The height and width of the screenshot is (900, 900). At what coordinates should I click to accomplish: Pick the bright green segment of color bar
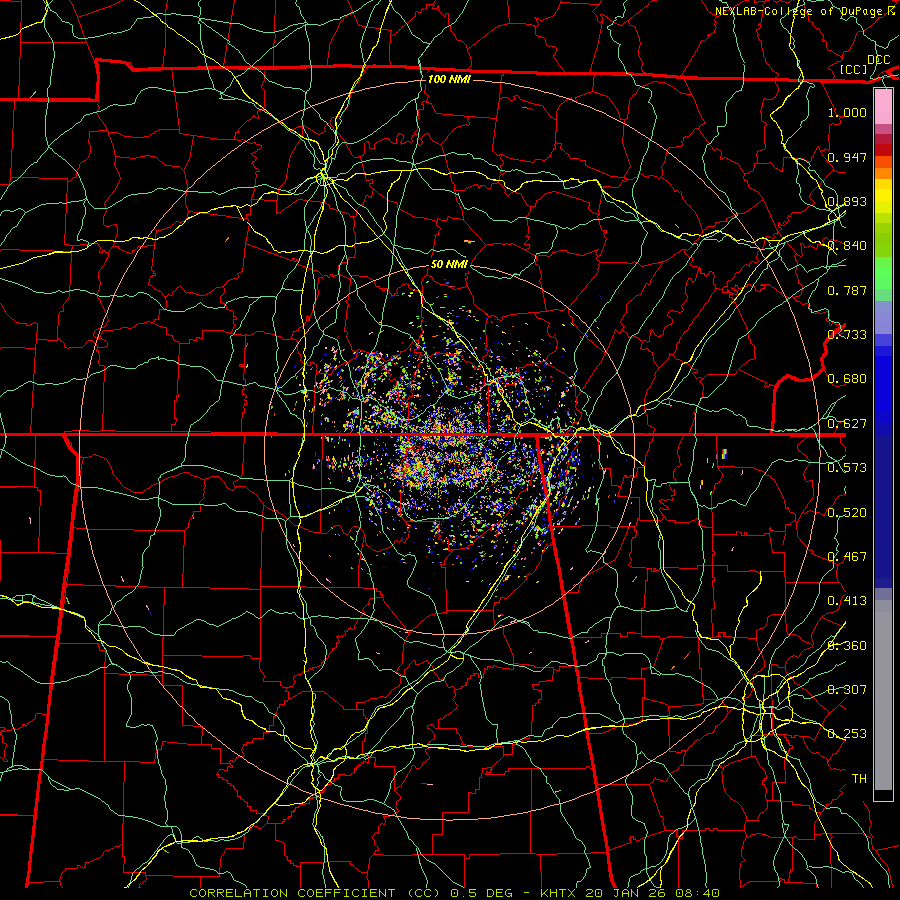pos(883,274)
